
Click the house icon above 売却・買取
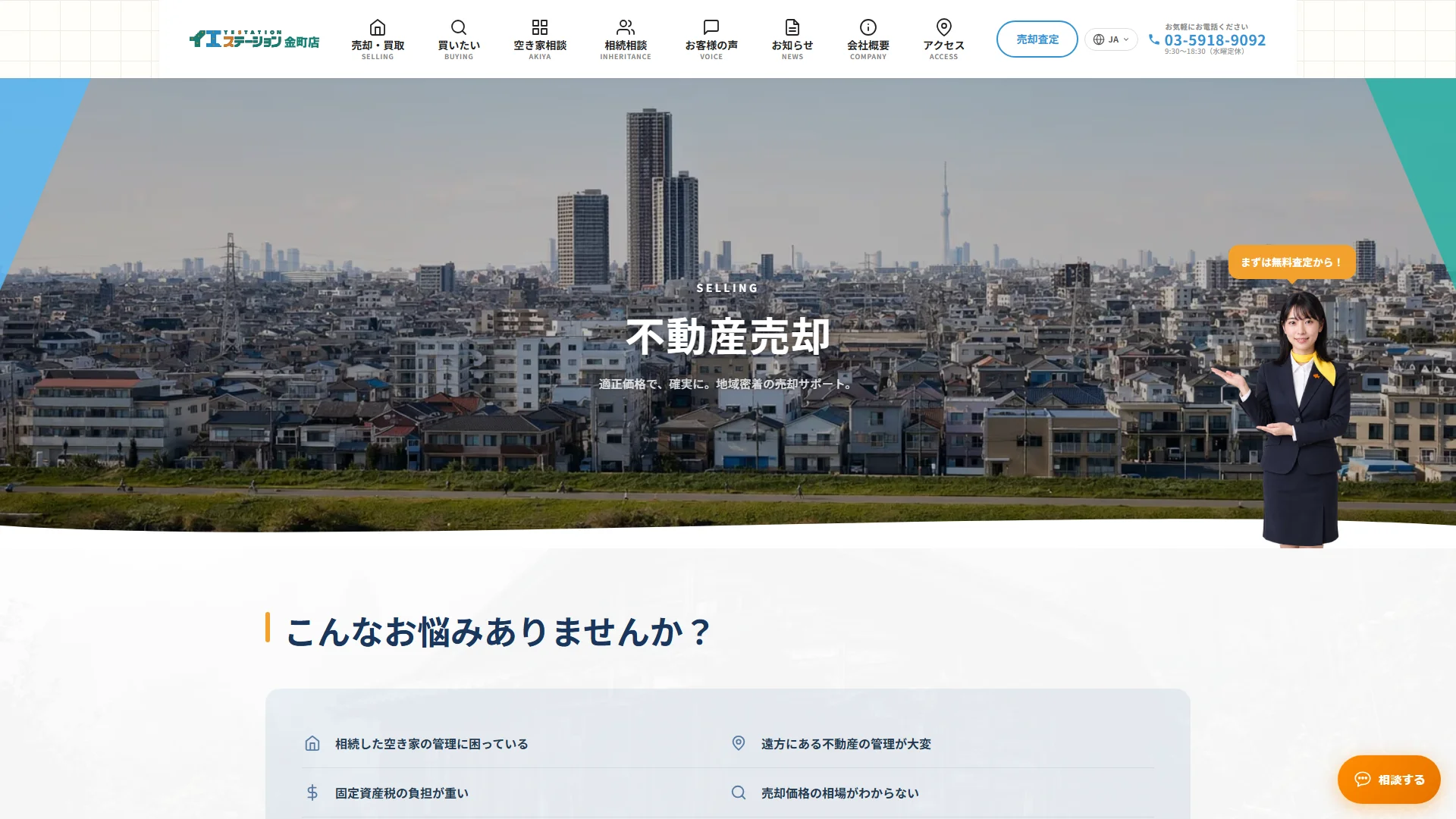pyautogui.click(x=378, y=27)
